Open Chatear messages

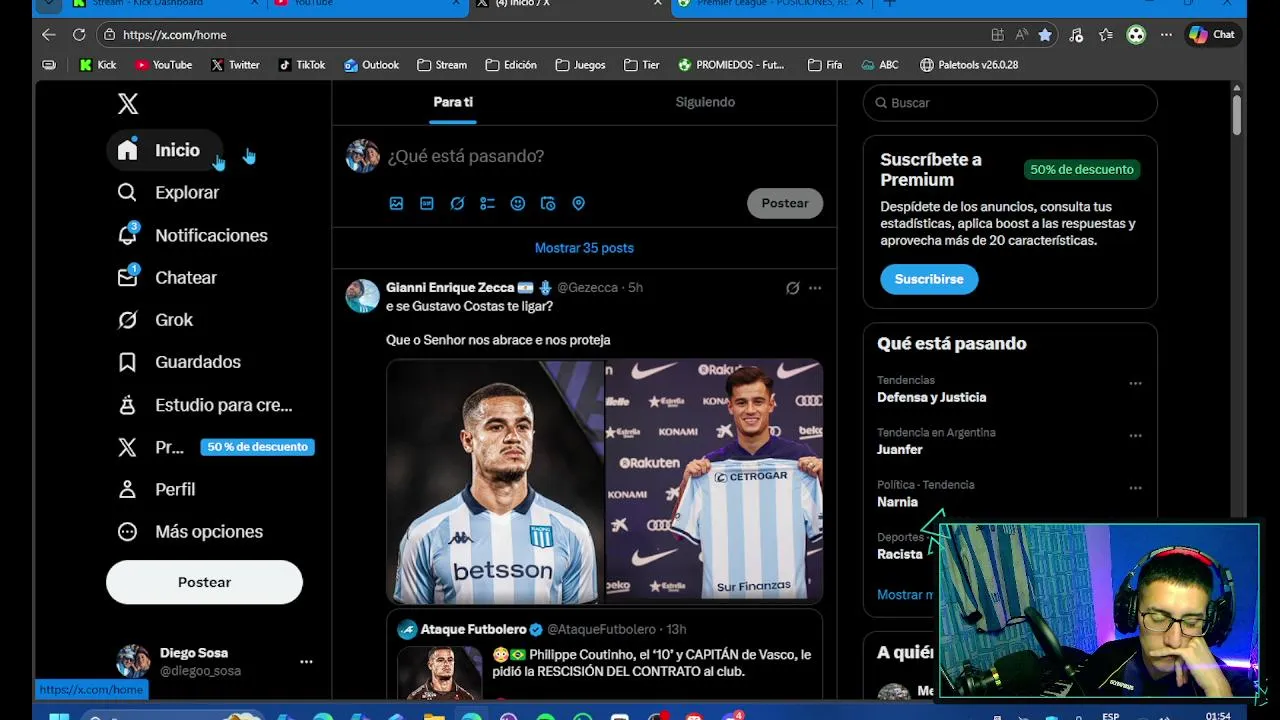(x=167, y=277)
